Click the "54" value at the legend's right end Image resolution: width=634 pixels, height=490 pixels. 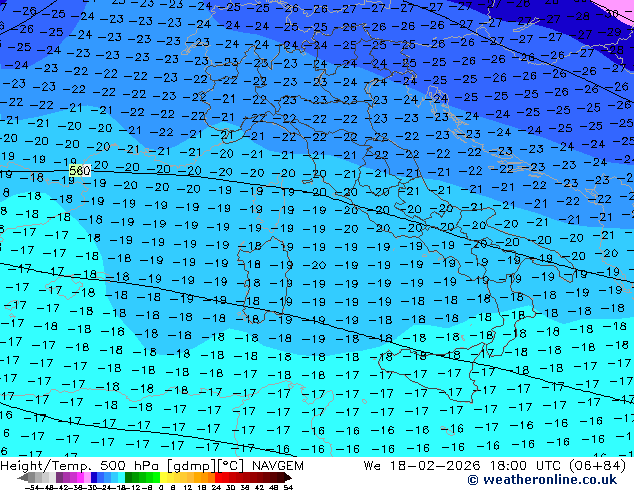click(288, 487)
